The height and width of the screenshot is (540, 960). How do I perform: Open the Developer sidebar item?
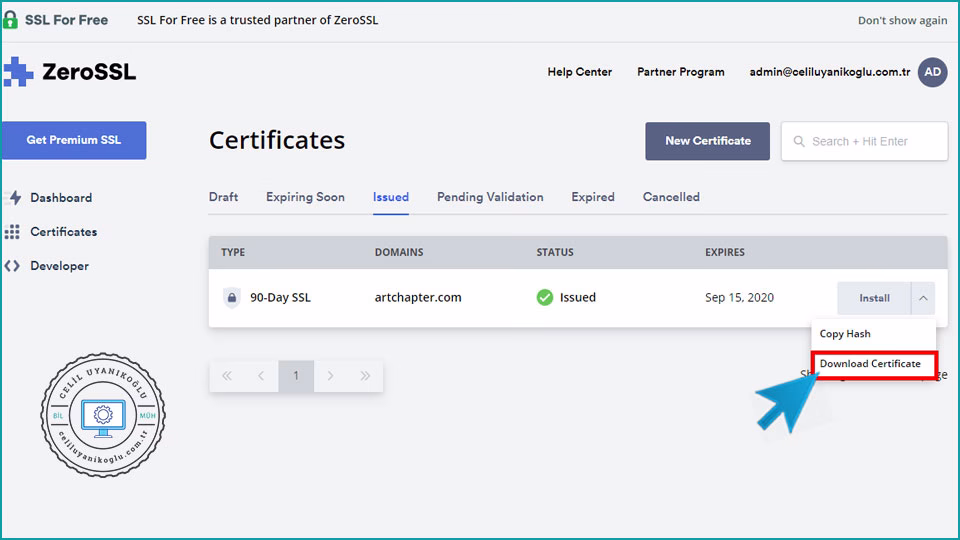tap(59, 266)
